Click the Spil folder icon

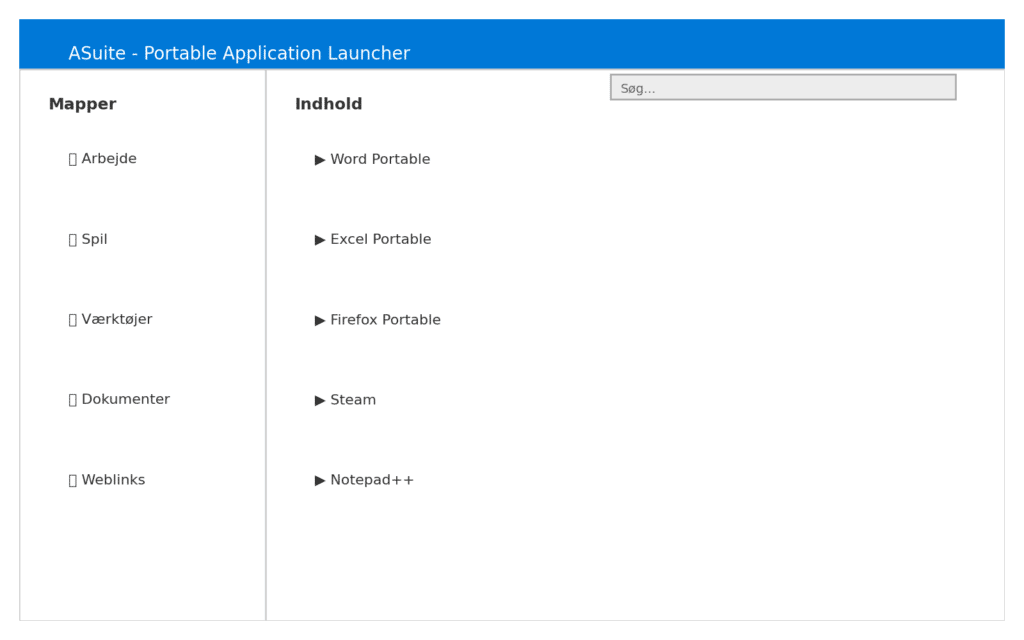click(72, 239)
